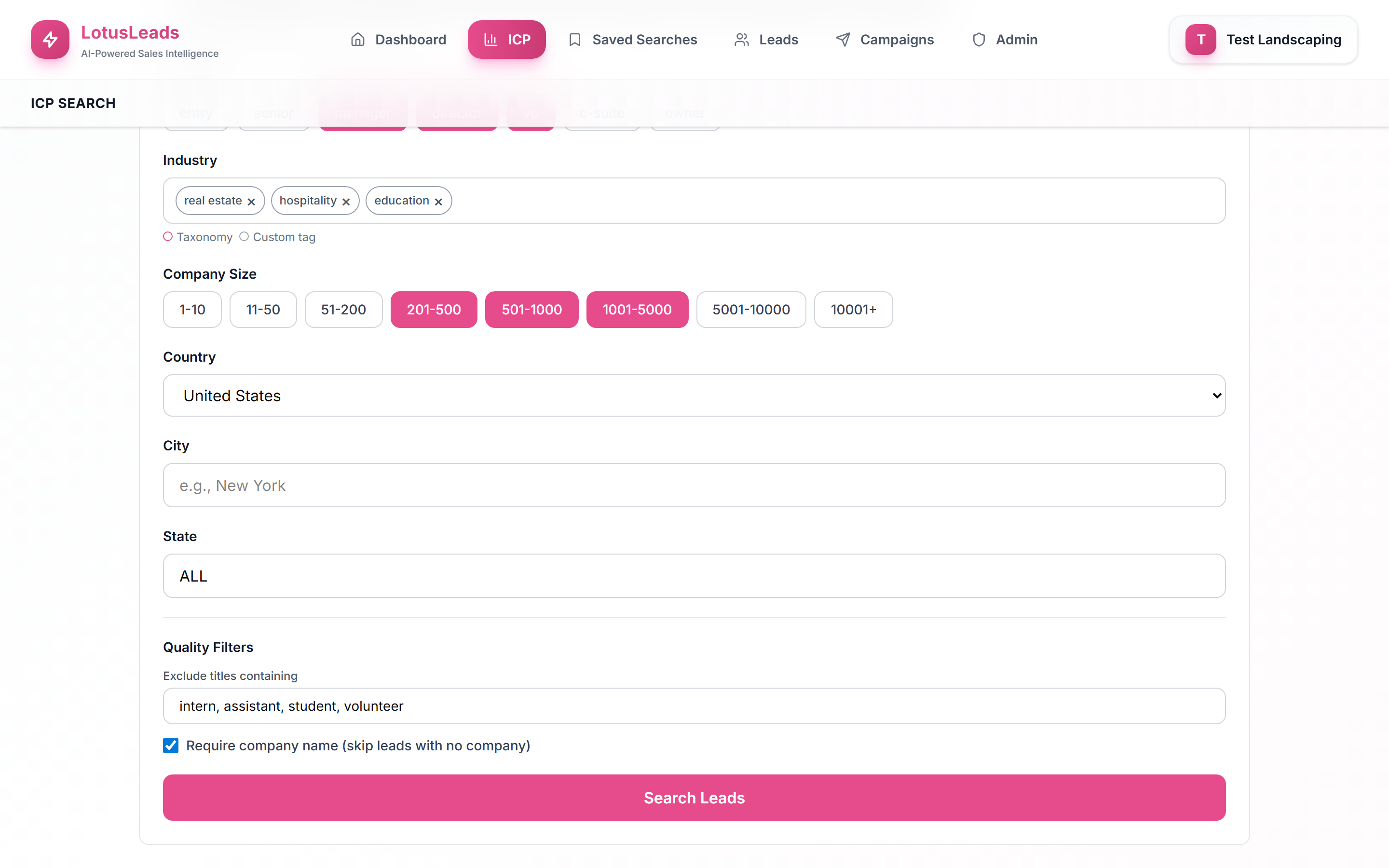Open the Country dropdown showing United States
This screenshot has height=868, width=1389.
(694, 395)
